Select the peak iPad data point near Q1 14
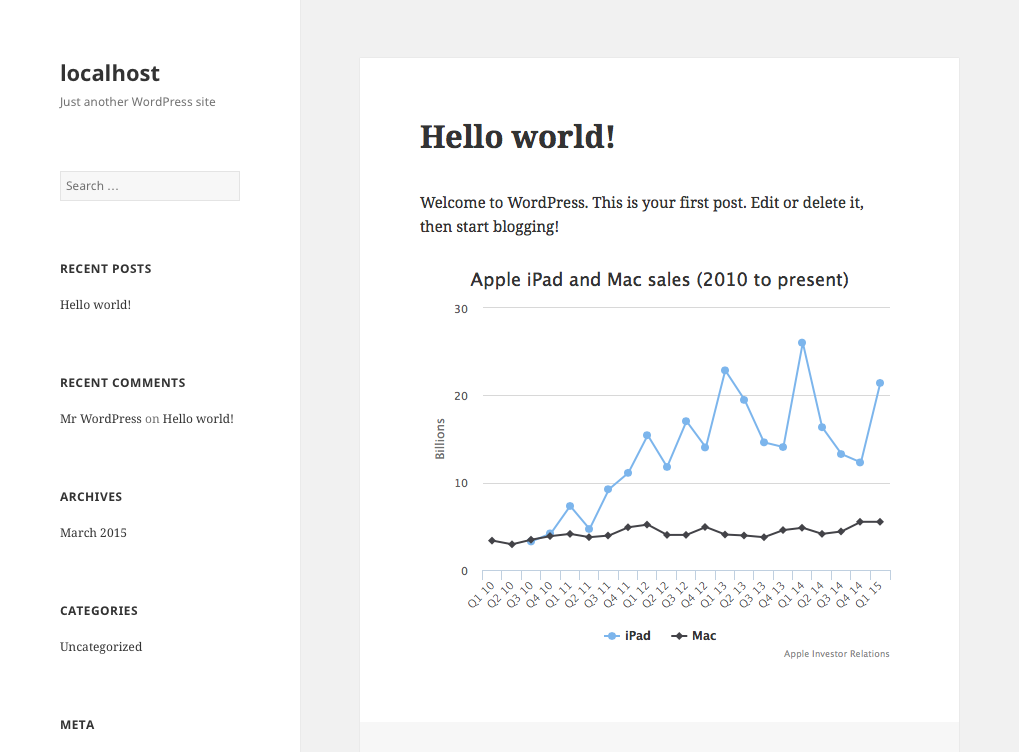 tap(801, 342)
